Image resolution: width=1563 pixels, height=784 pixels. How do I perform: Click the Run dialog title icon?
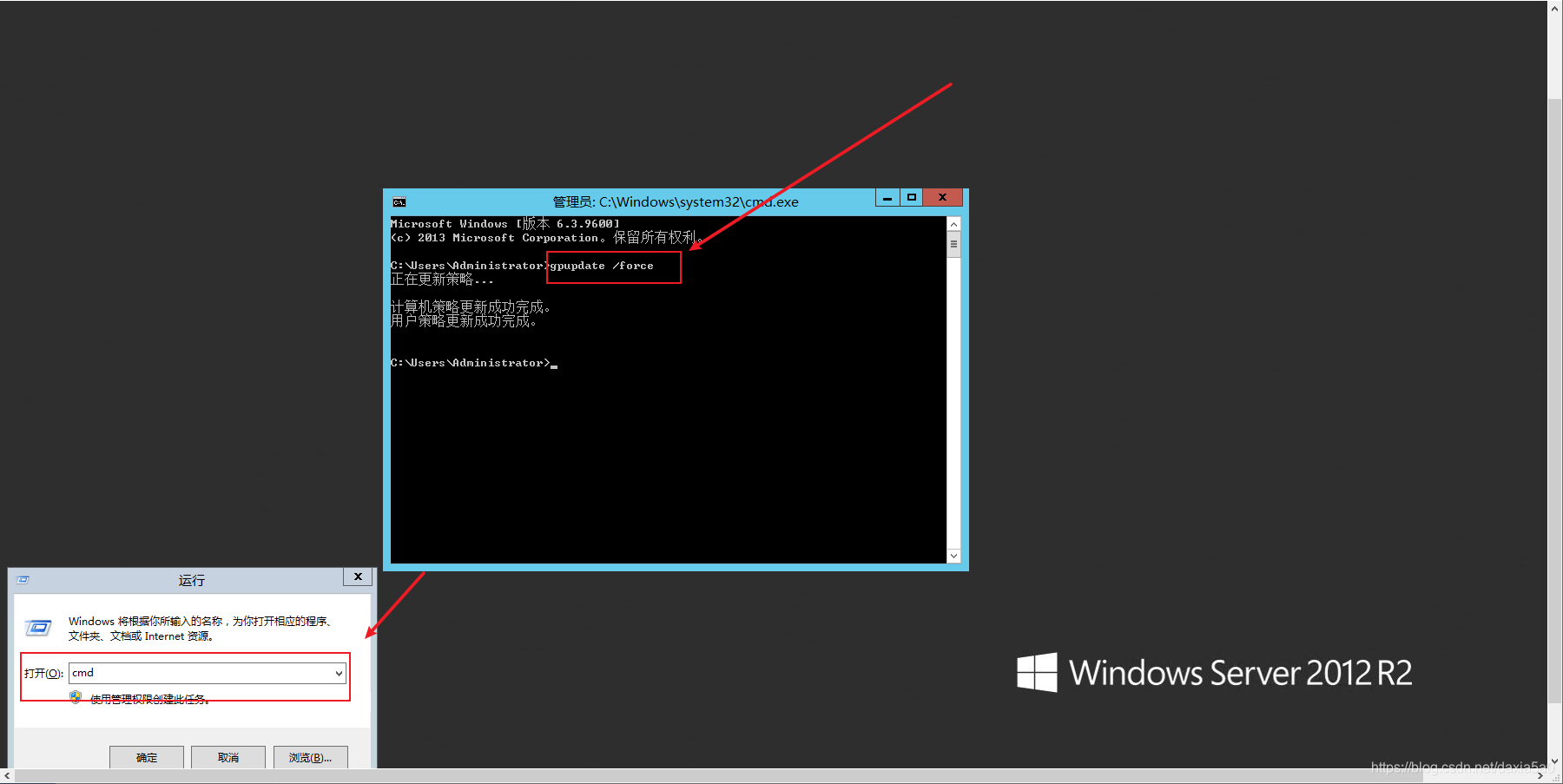click(23, 580)
